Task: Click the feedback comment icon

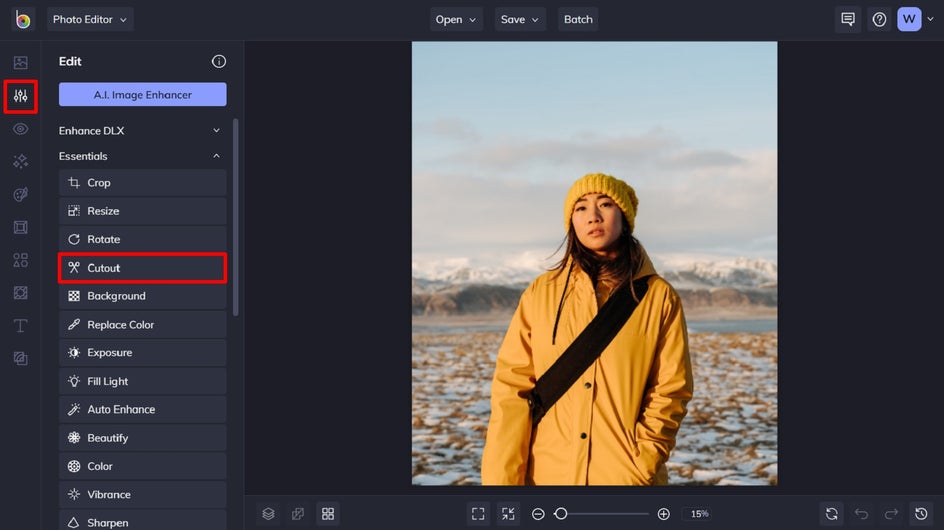Action: (848, 19)
